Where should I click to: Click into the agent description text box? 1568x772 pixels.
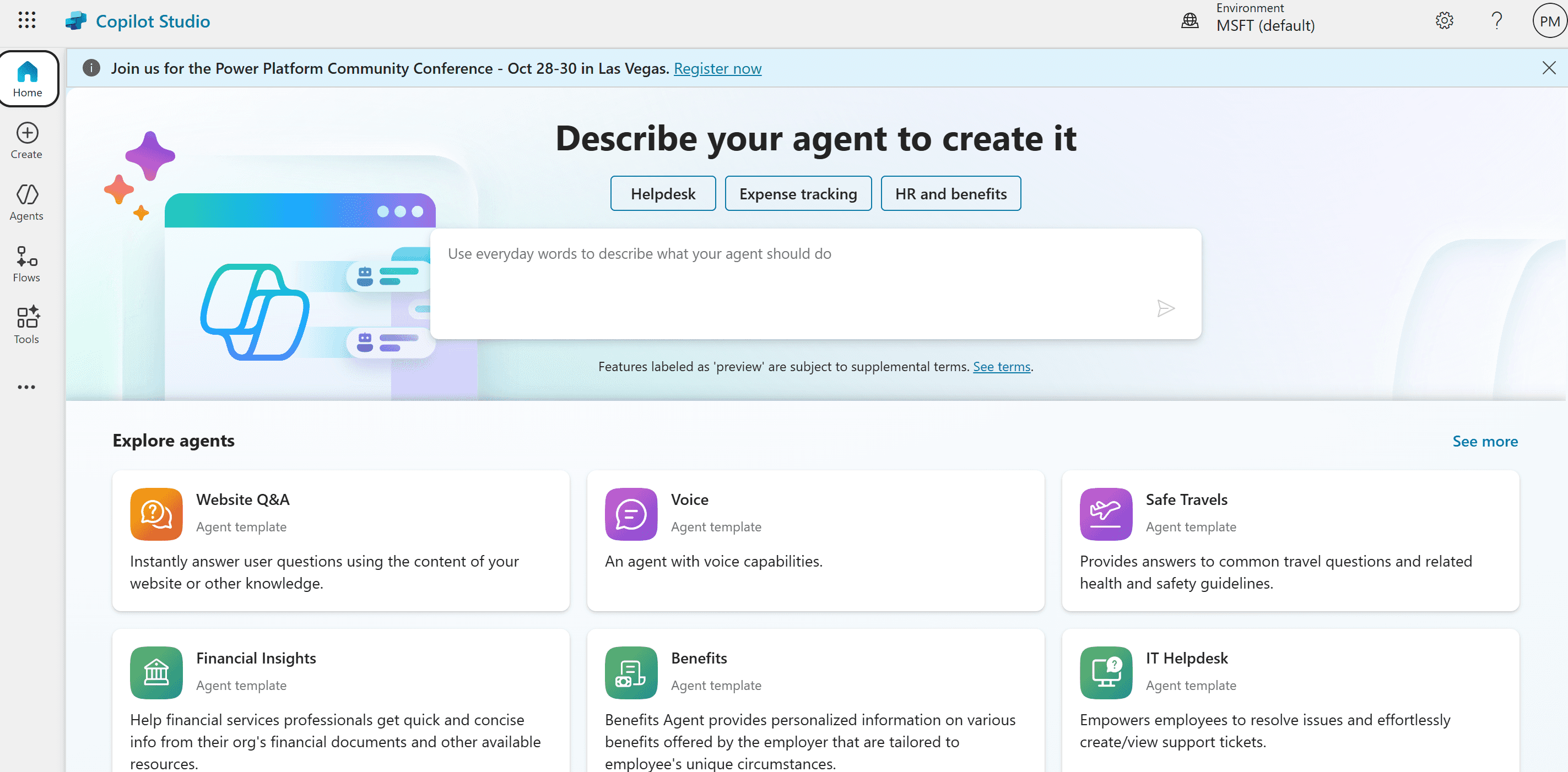[791, 274]
